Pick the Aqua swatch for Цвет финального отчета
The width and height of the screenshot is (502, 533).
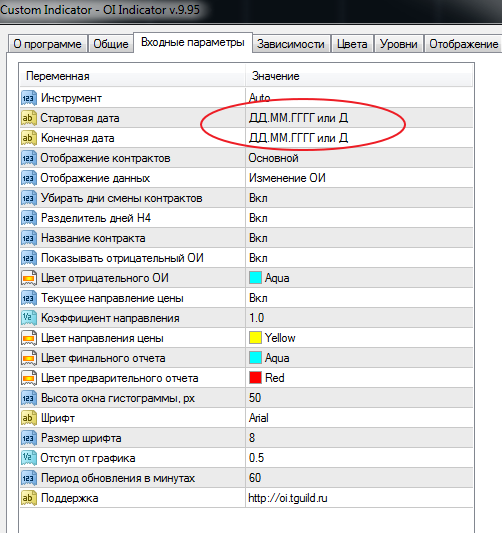click(255, 358)
